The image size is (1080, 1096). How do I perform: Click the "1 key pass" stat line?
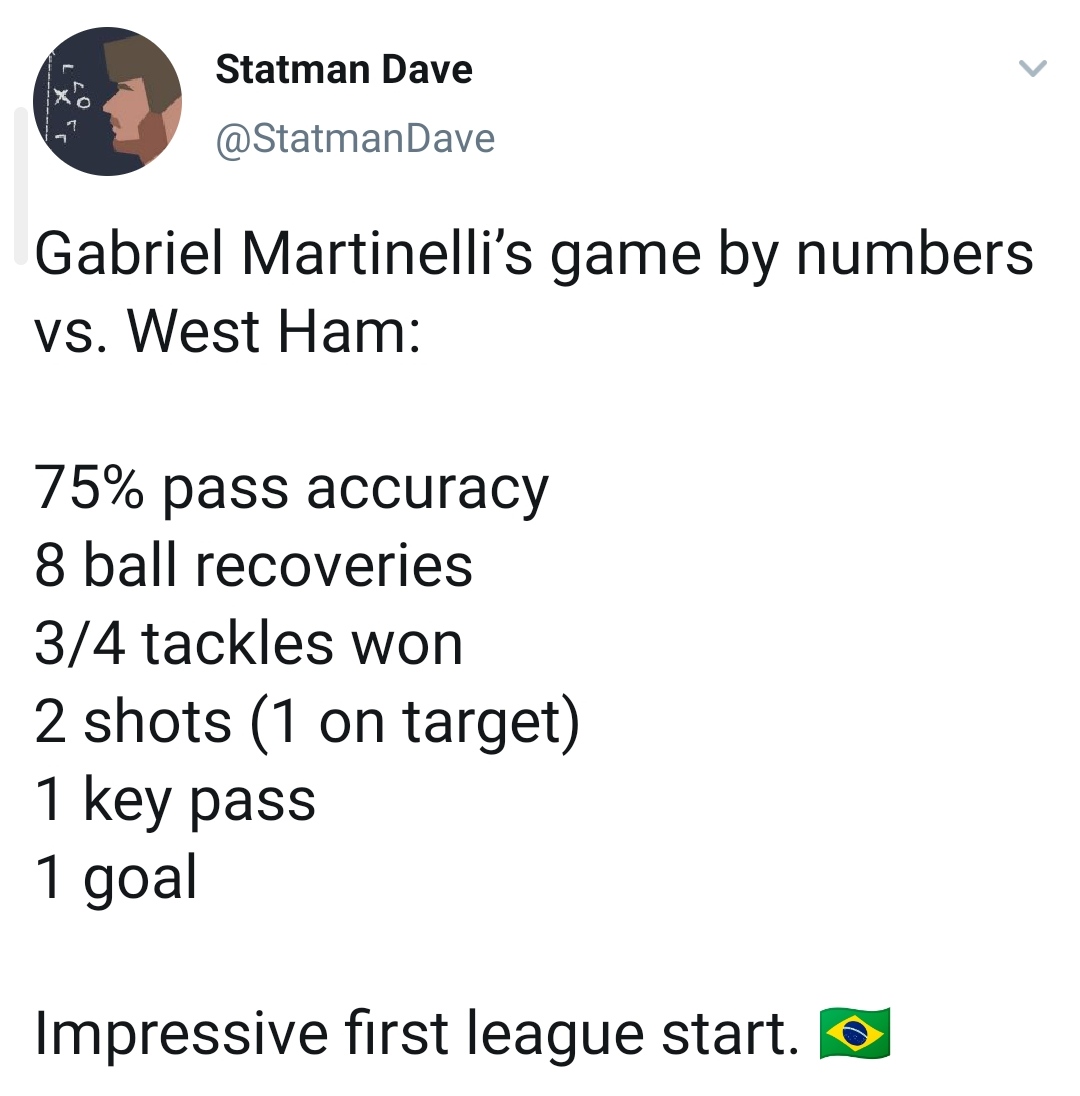point(175,799)
